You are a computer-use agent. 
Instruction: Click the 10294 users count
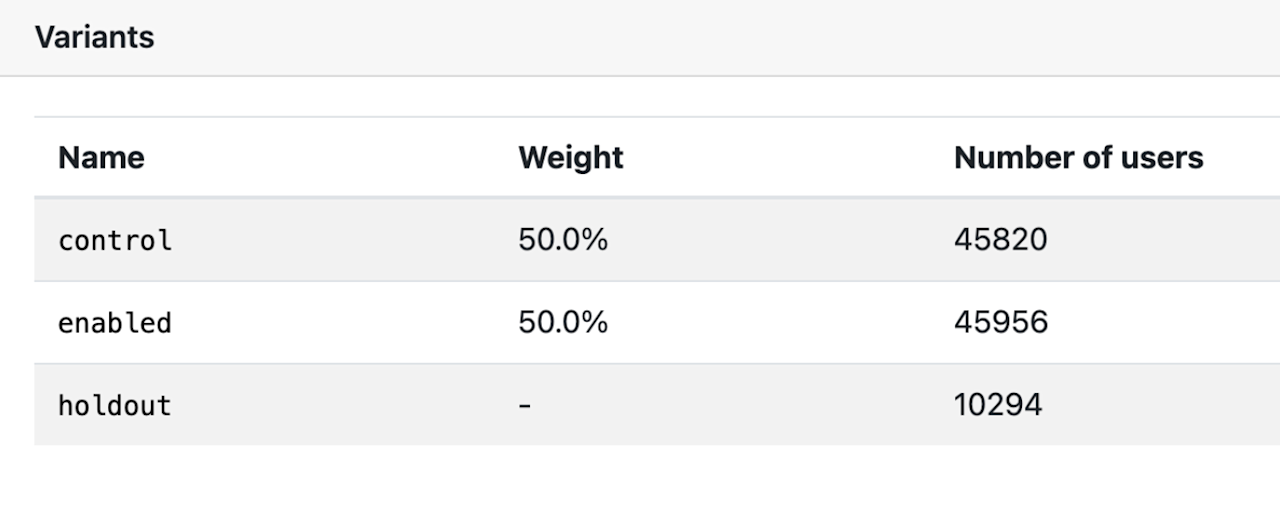[998, 404]
